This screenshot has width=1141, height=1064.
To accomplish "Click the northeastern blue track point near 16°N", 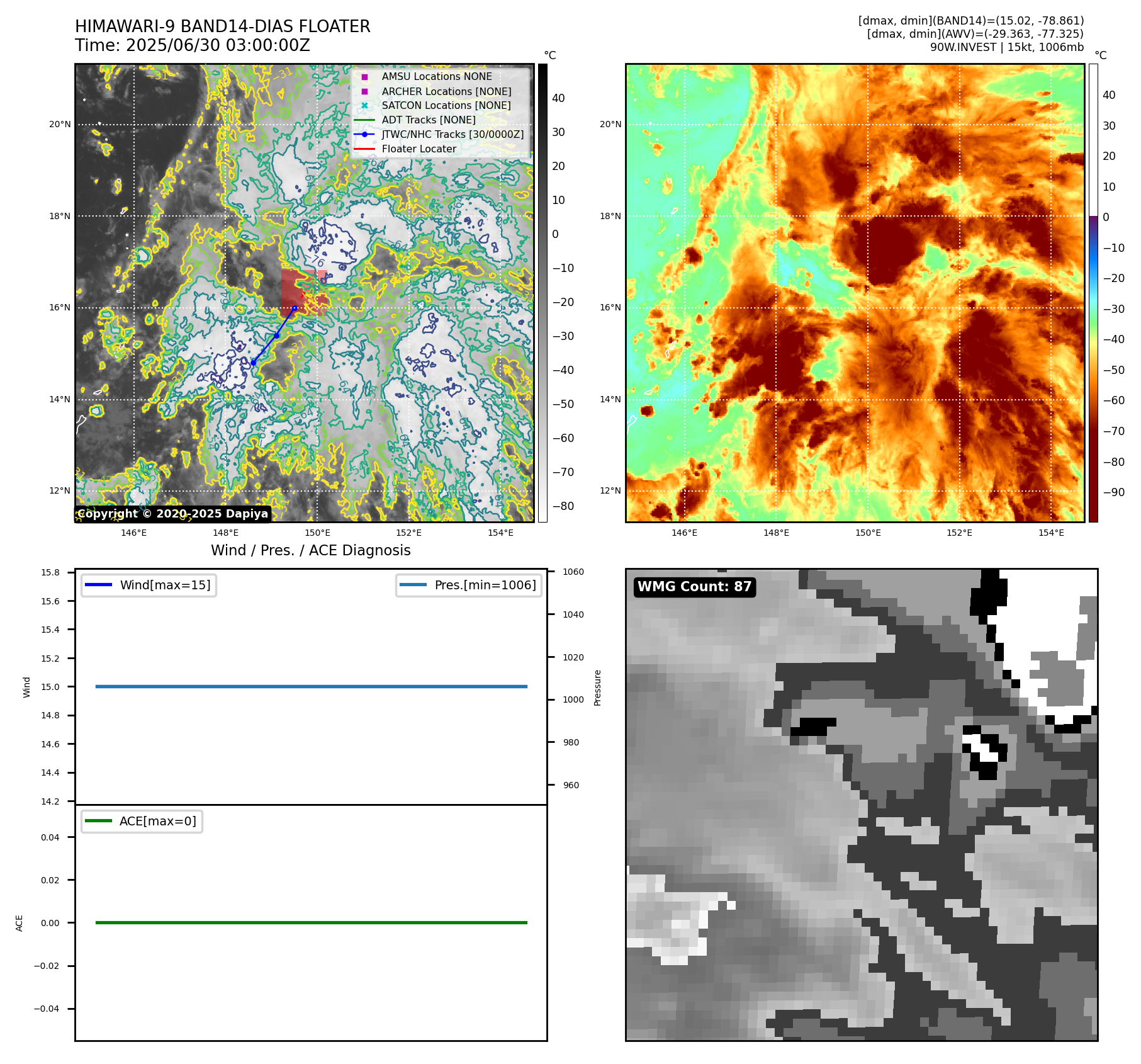I will (295, 308).
